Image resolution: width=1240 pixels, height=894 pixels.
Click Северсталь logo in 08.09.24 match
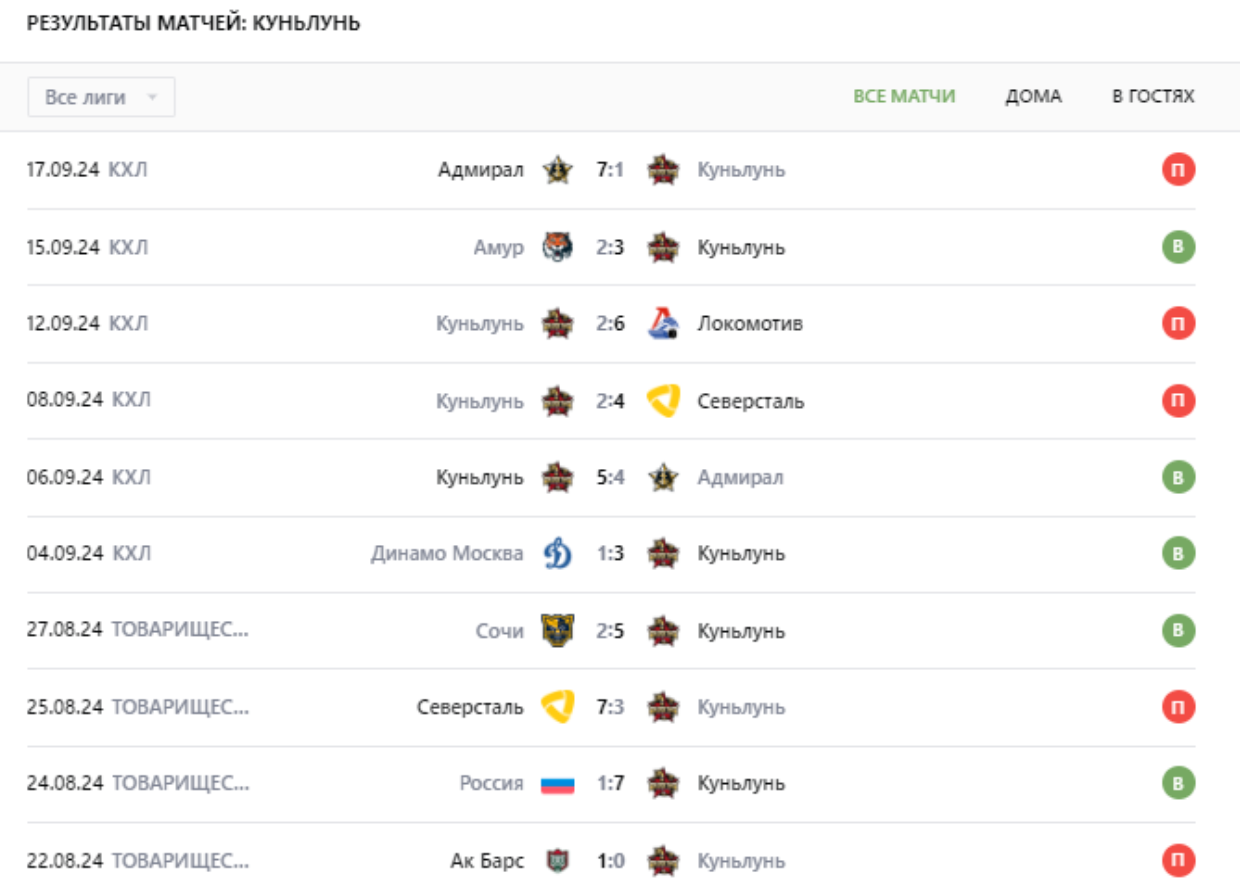tap(663, 401)
